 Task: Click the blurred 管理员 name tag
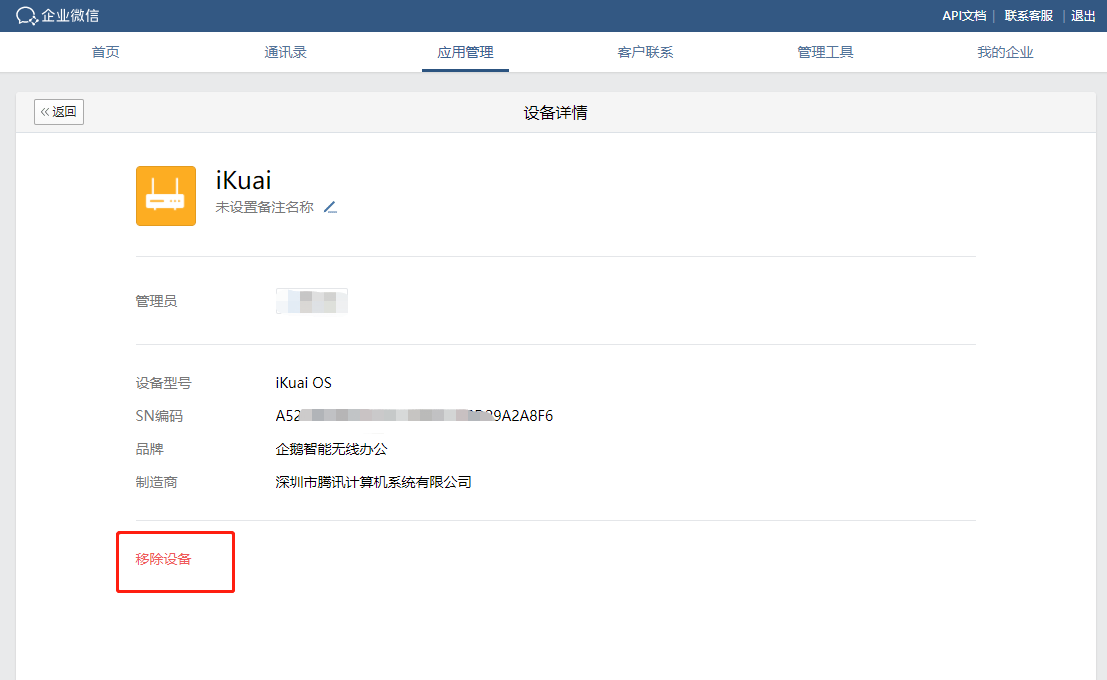311,301
